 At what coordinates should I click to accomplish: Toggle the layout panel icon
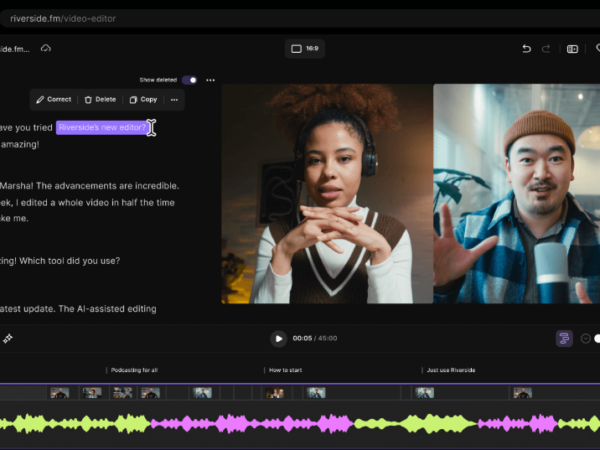pos(572,49)
